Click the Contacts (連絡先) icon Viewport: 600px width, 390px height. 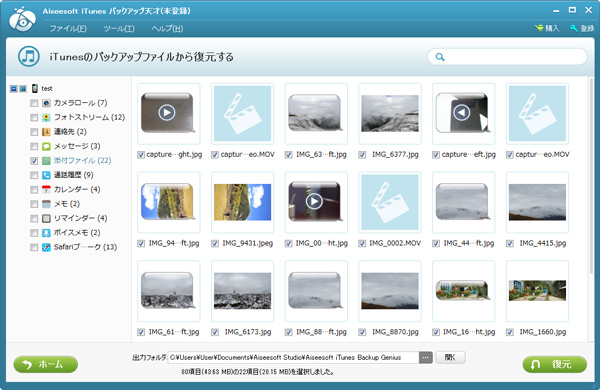point(46,132)
